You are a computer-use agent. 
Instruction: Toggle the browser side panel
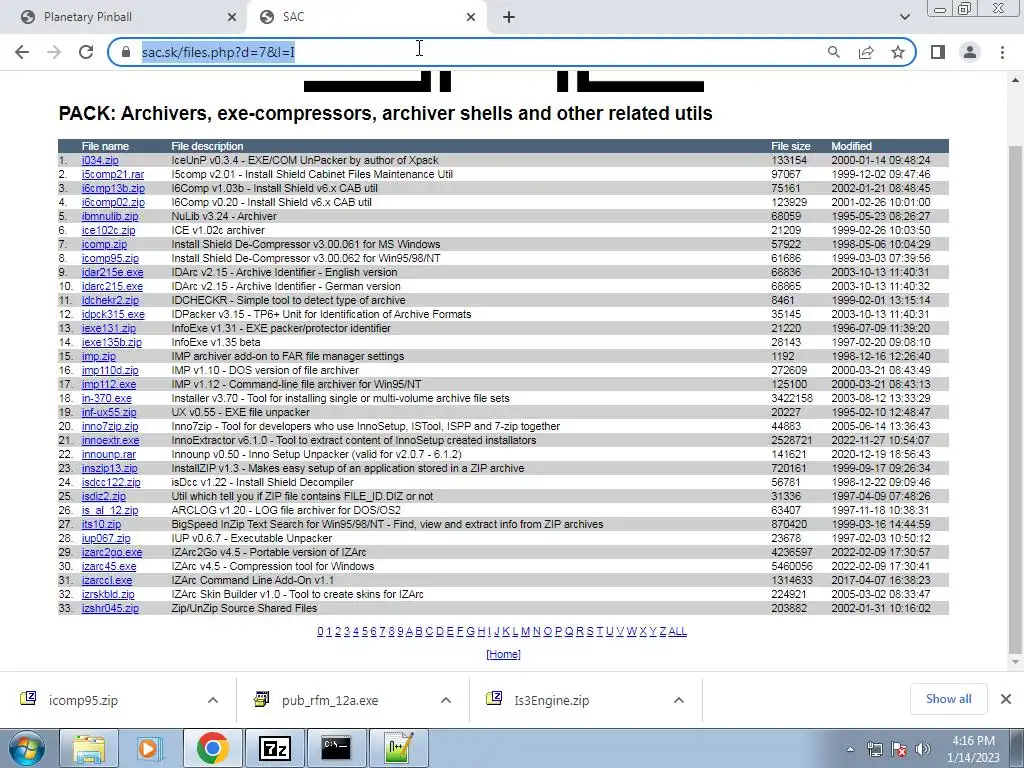click(x=938, y=52)
